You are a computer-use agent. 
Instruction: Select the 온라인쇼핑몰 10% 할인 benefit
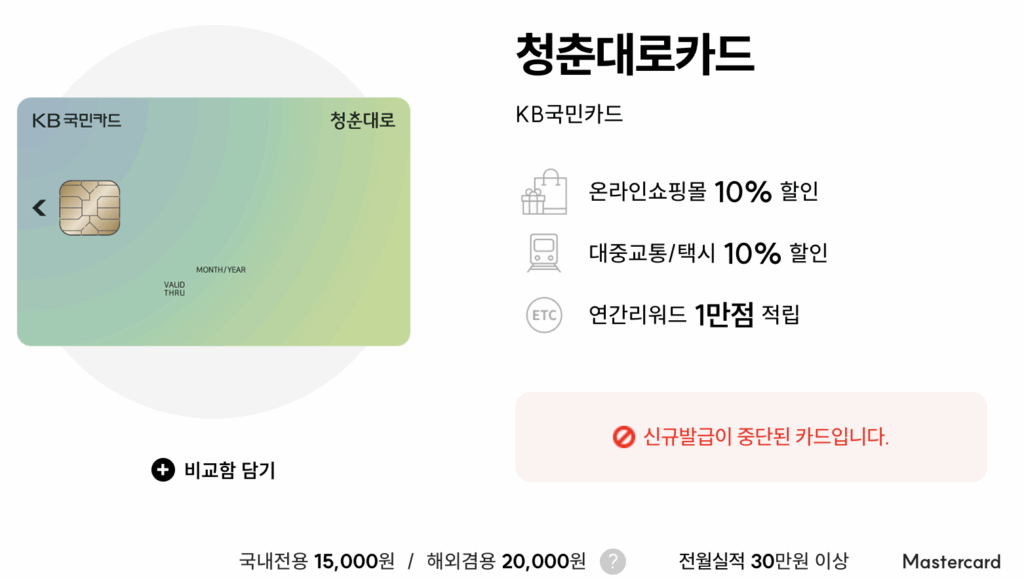[703, 192]
